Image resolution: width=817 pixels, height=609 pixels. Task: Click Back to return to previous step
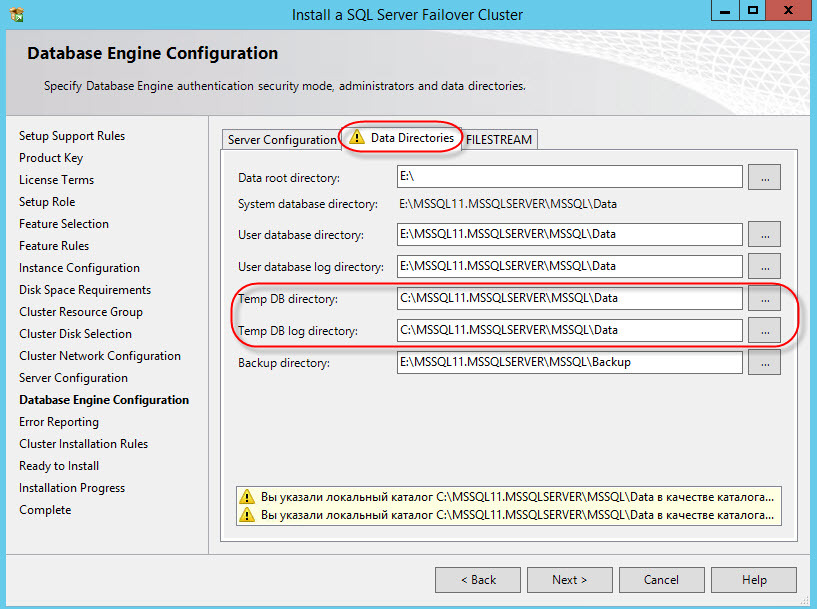[x=477, y=579]
